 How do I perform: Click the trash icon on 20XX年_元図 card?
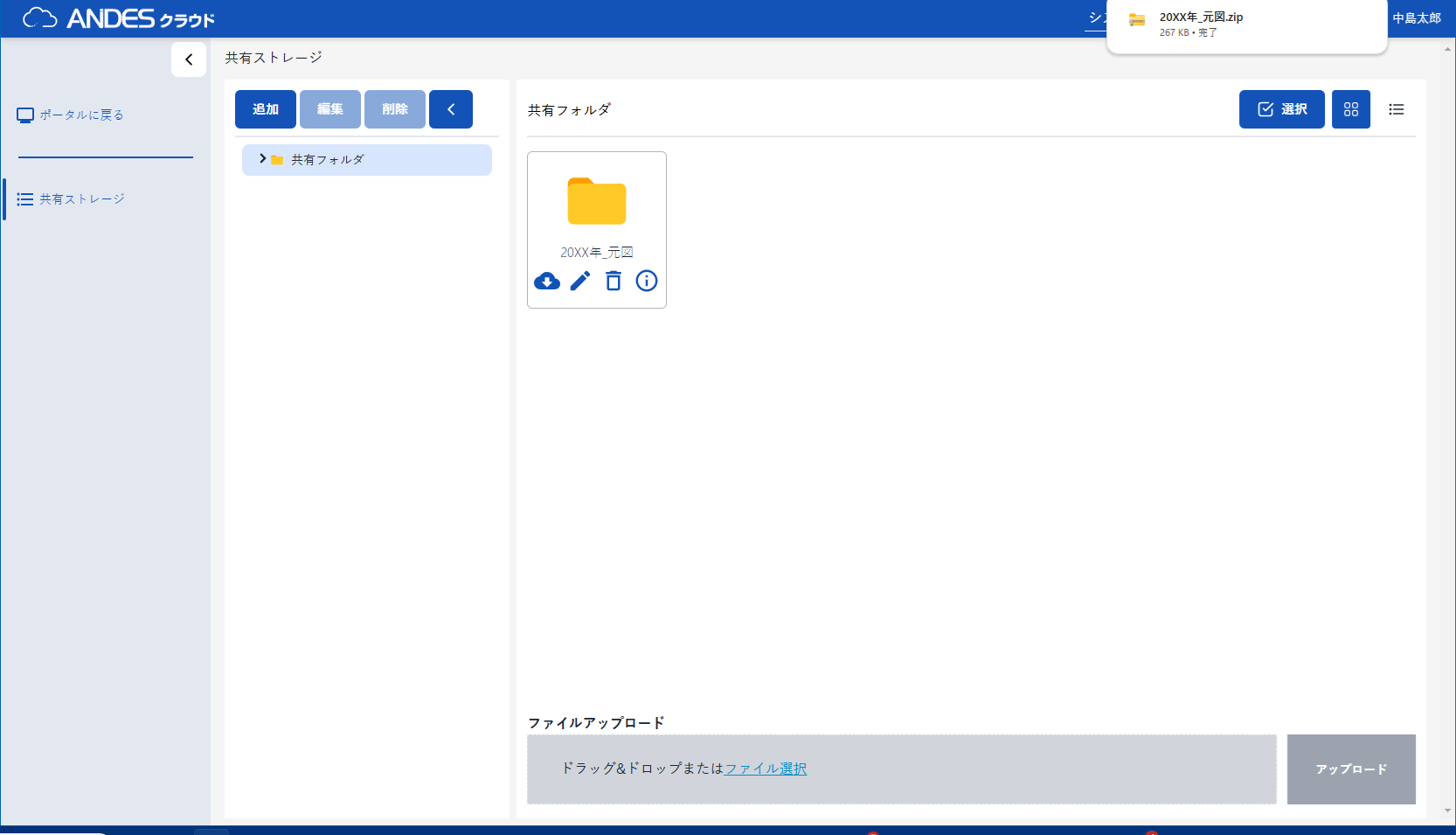tap(614, 281)
